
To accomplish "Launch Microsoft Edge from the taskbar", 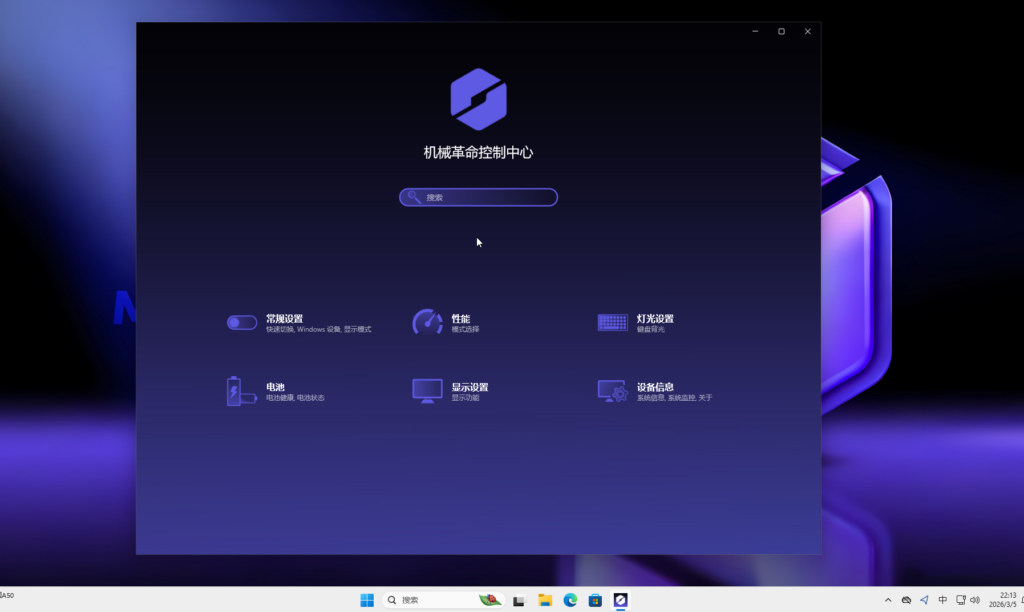I will (570, 600).
